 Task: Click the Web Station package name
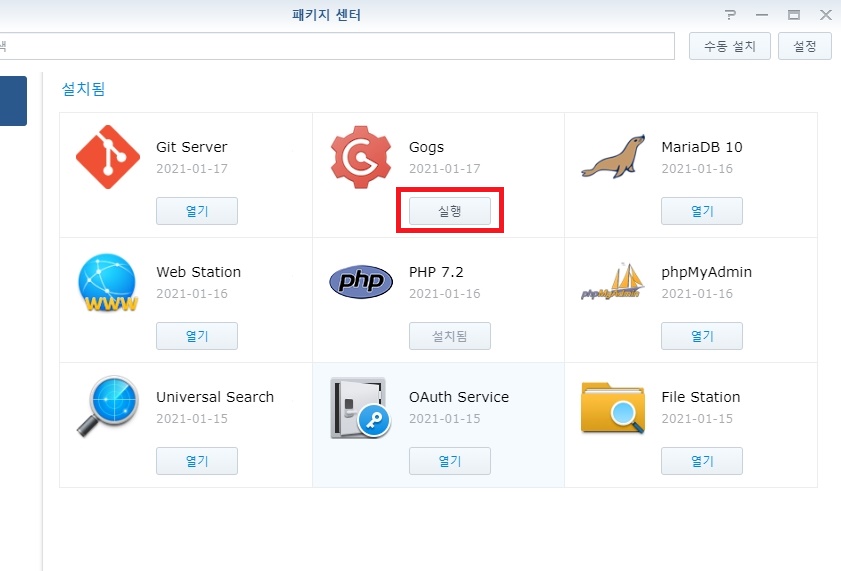(198, 272)
